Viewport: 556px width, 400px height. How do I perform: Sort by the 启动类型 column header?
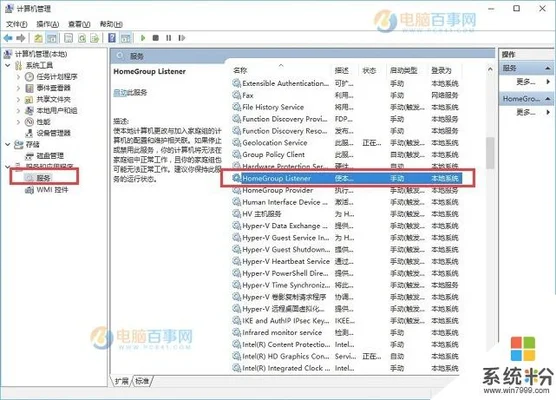point(407,70)
